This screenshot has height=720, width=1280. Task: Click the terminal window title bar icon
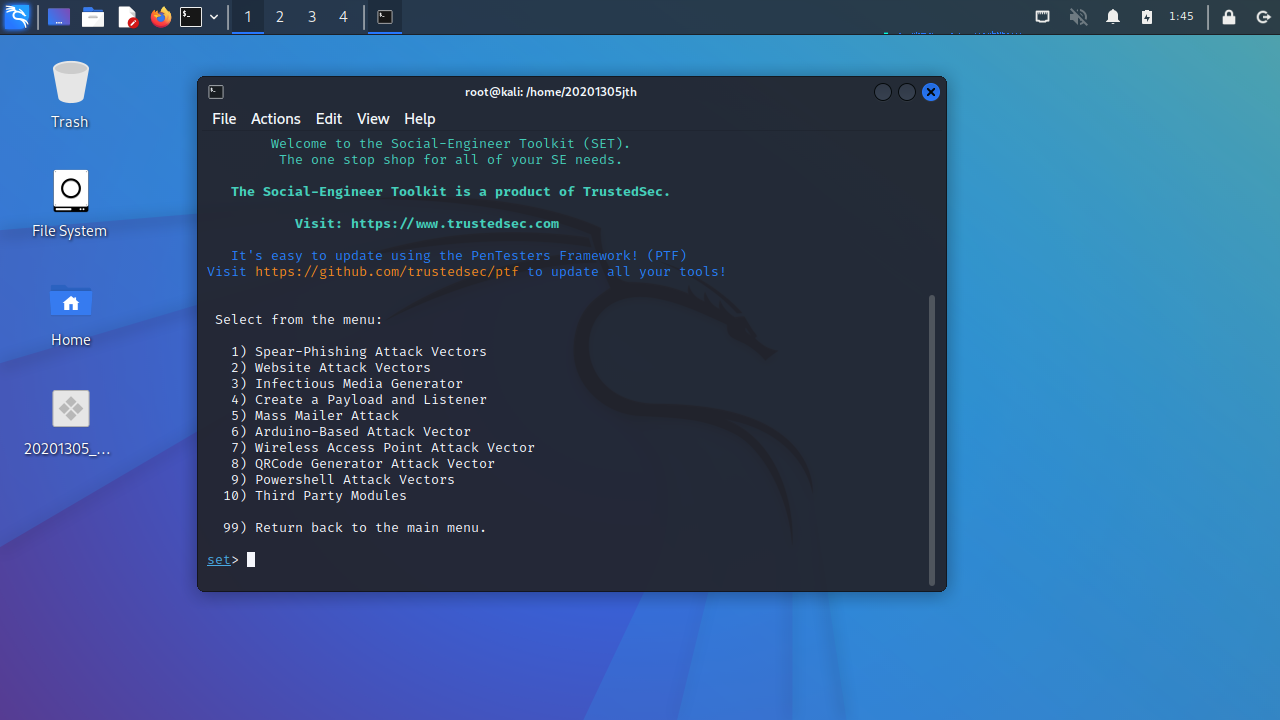click(x=216, y=92)
